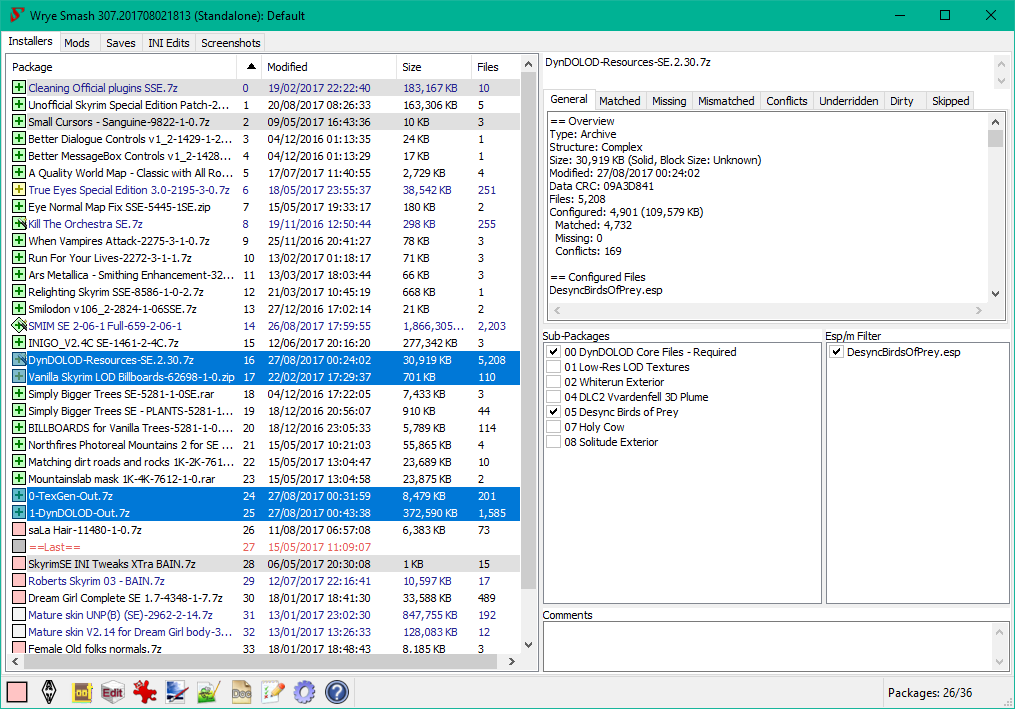This screenshot has width=1015, height=709.
Task: Open the Doc Browser icon
Action: point(241,692)
